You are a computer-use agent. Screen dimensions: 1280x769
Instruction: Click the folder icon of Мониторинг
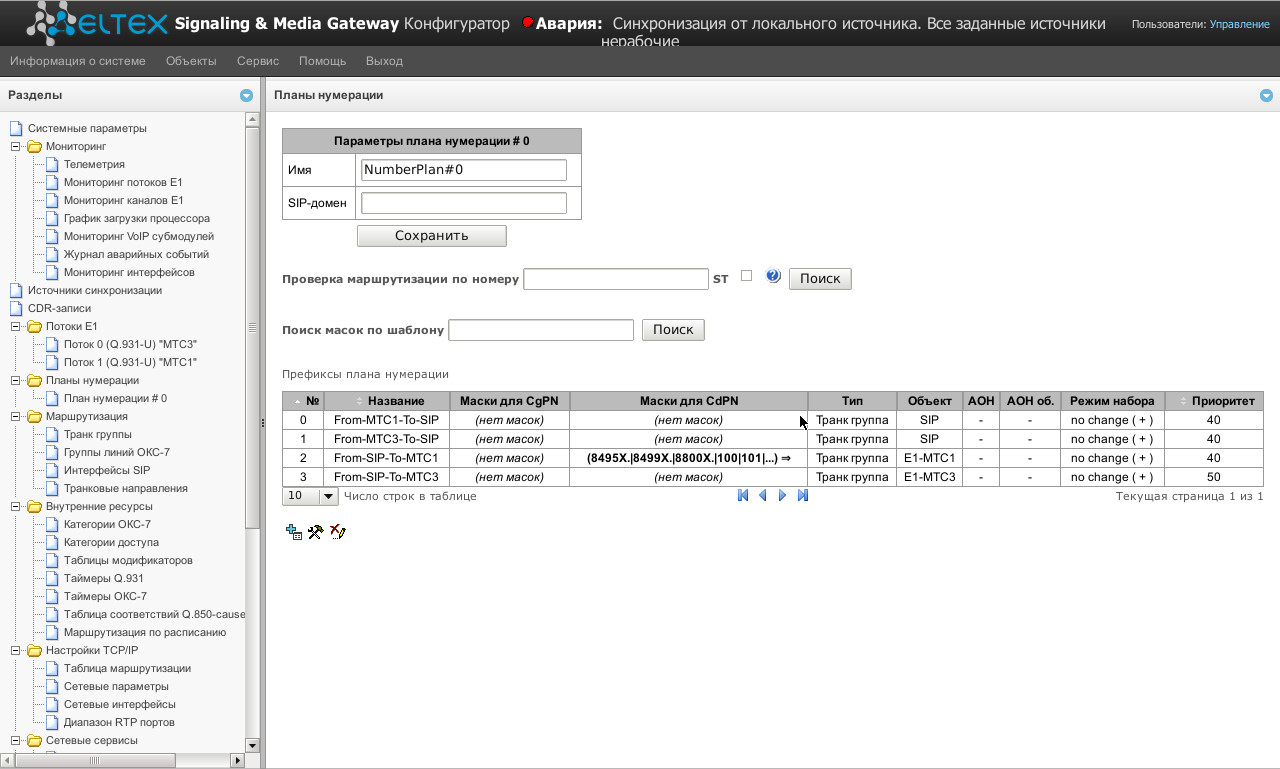(34, 146)
